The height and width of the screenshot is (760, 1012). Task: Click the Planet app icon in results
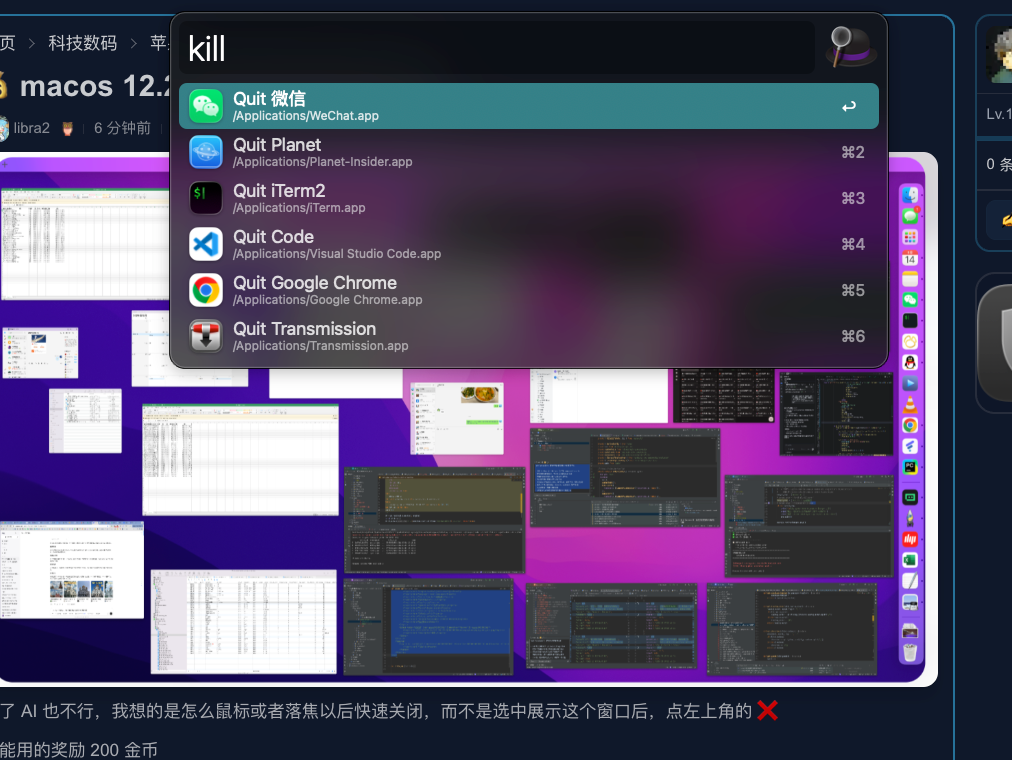pos(206,152)
